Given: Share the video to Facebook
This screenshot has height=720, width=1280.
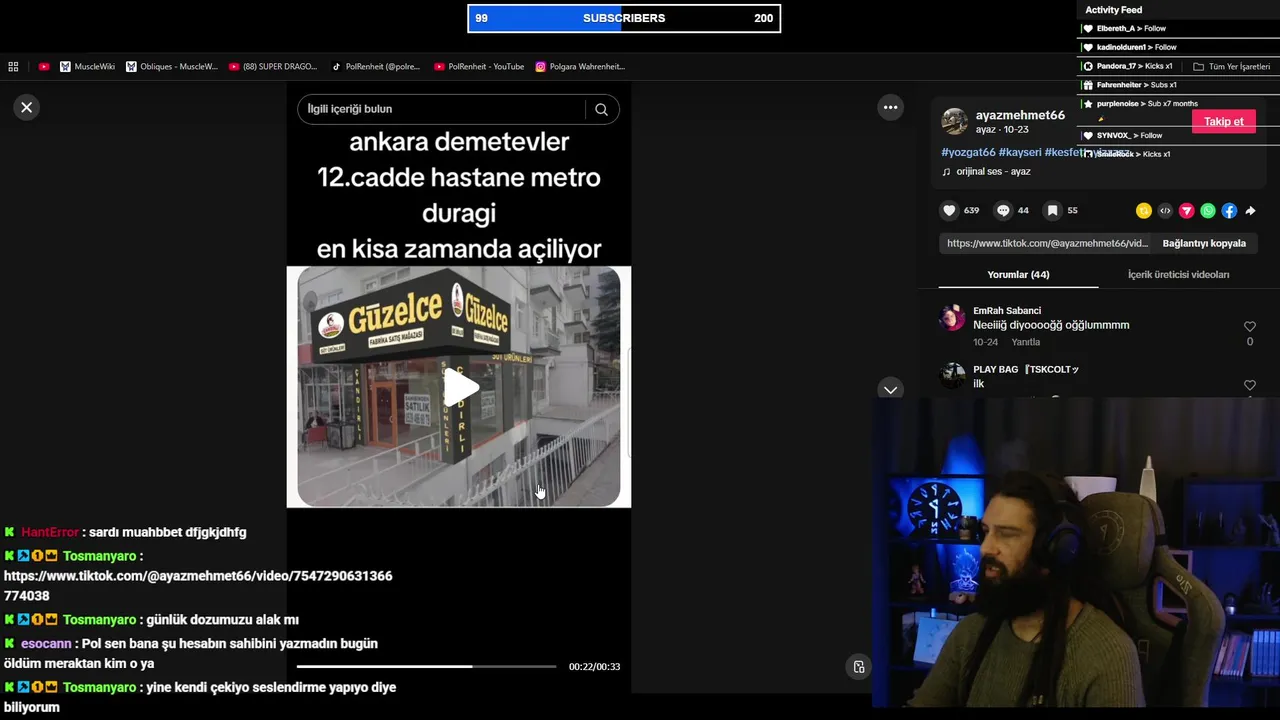Looking at the screenshot, I should (x=1229, y=210).
